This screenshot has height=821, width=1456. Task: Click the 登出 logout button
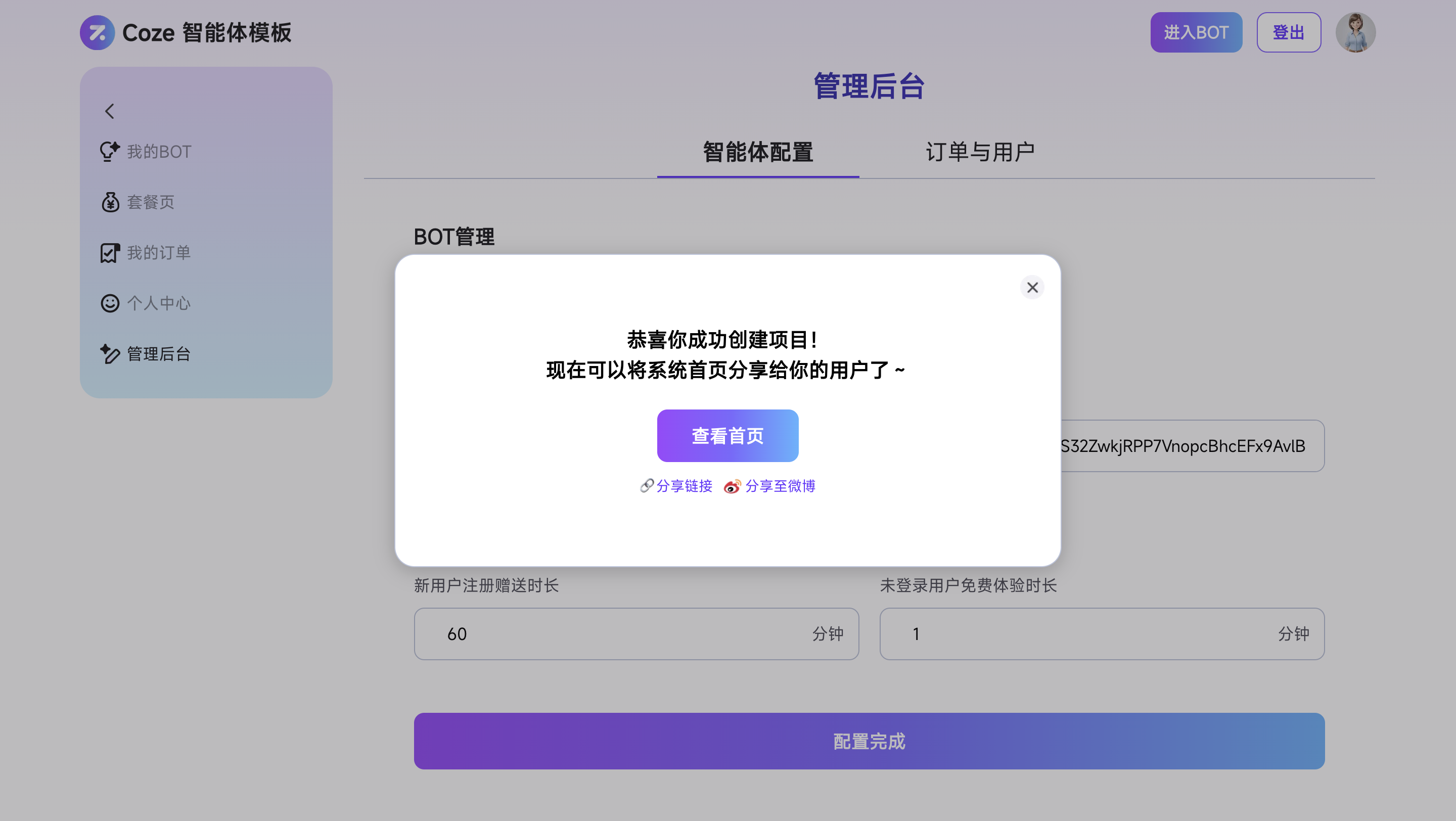pyautogui.click(x=1288, y=32)
